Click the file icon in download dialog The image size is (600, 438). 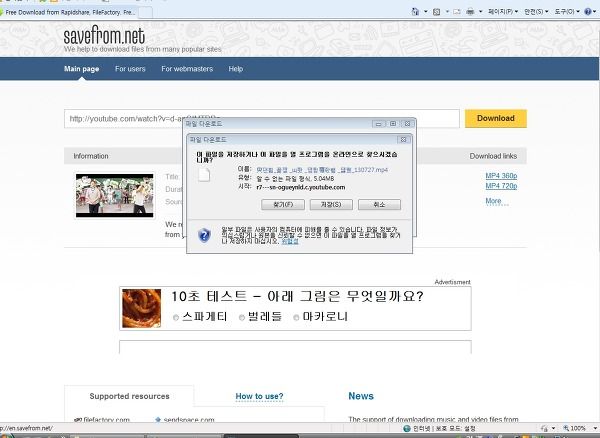pyautogui.click(x=204, y=174)
